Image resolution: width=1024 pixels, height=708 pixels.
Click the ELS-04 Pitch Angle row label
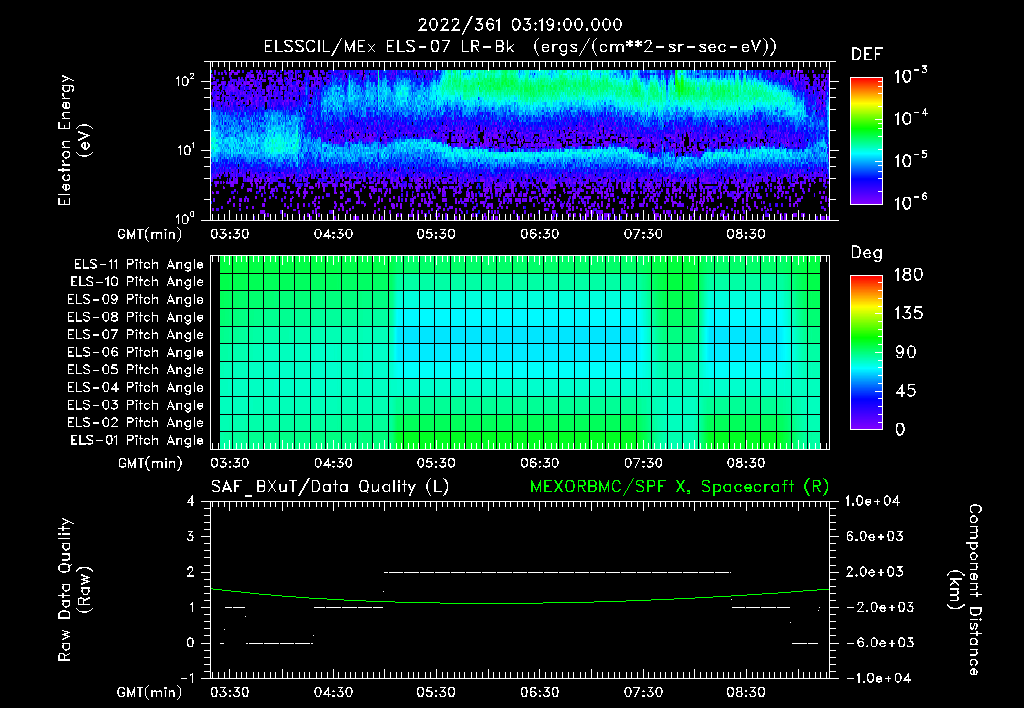(135, 388)
